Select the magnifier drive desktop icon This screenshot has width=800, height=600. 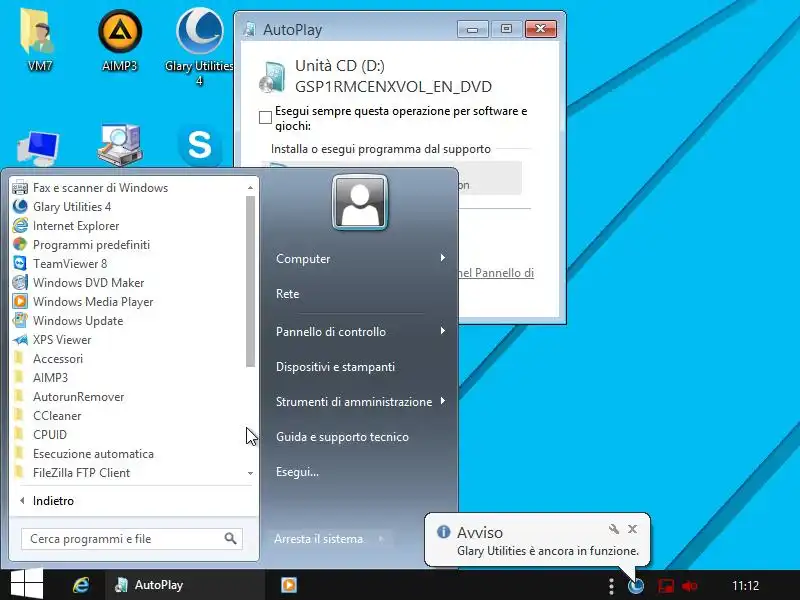tap(119, 145)
